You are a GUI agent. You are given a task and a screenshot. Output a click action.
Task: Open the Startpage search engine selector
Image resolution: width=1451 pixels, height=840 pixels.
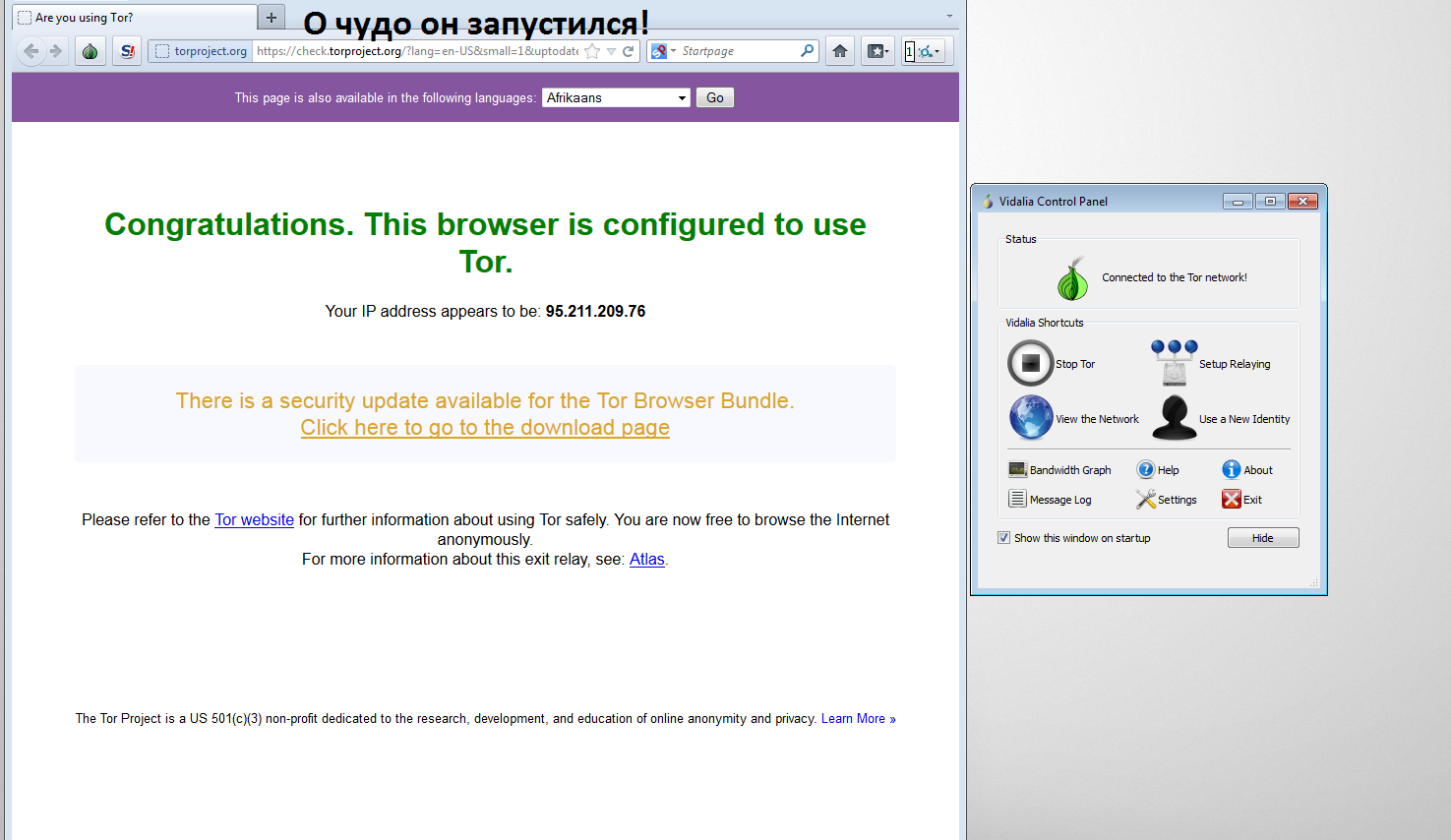[664, 51]
